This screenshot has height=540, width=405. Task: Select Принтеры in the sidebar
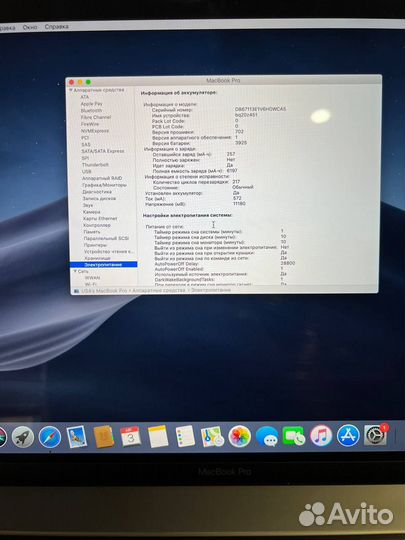pyautogui.click(x=95, y=245)
